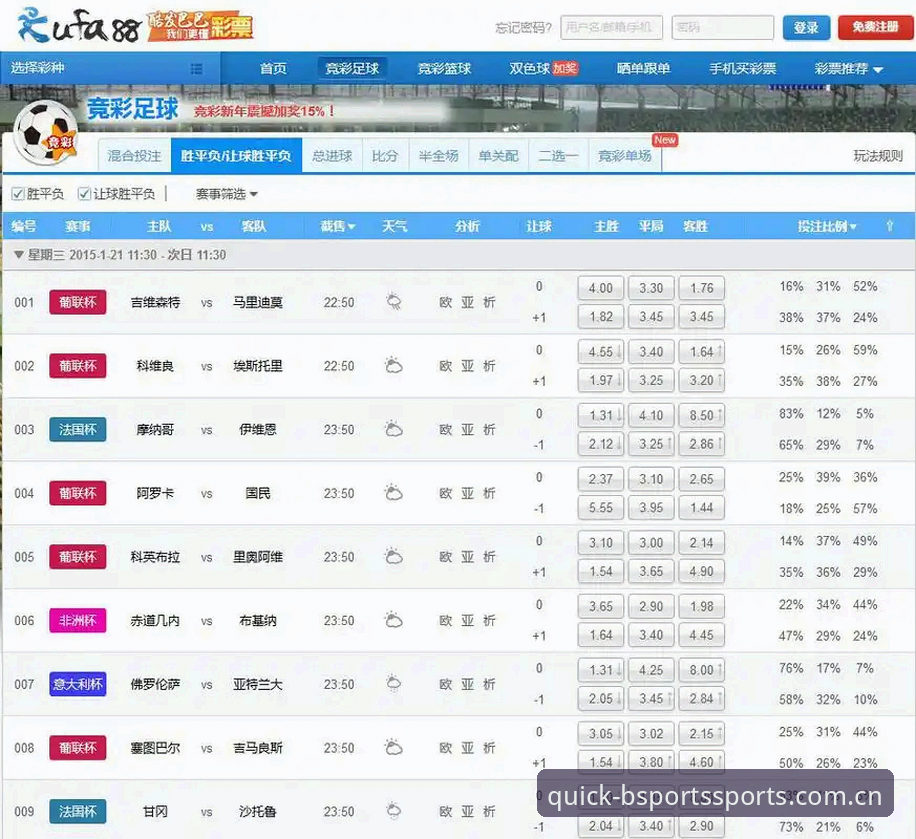
Task: Open the 忘记密码? link
Action: click(x=523, y=27)
